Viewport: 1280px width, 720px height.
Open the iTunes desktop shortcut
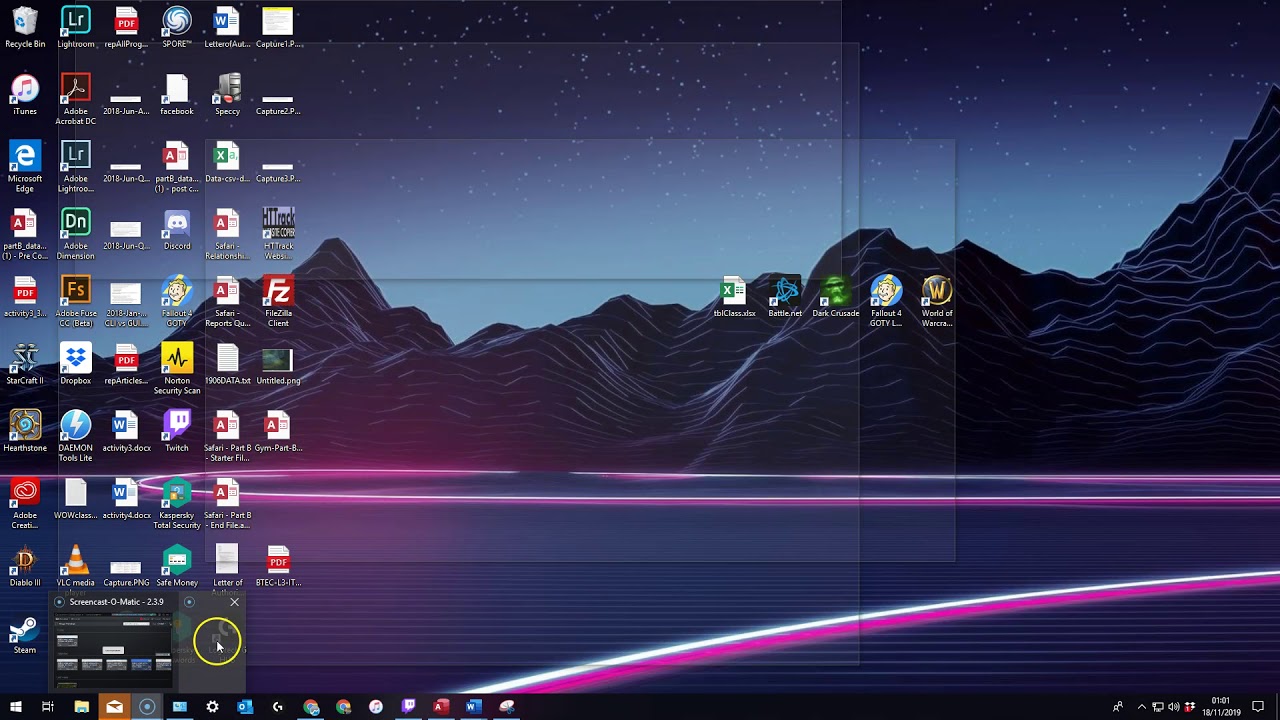point(25,95)
